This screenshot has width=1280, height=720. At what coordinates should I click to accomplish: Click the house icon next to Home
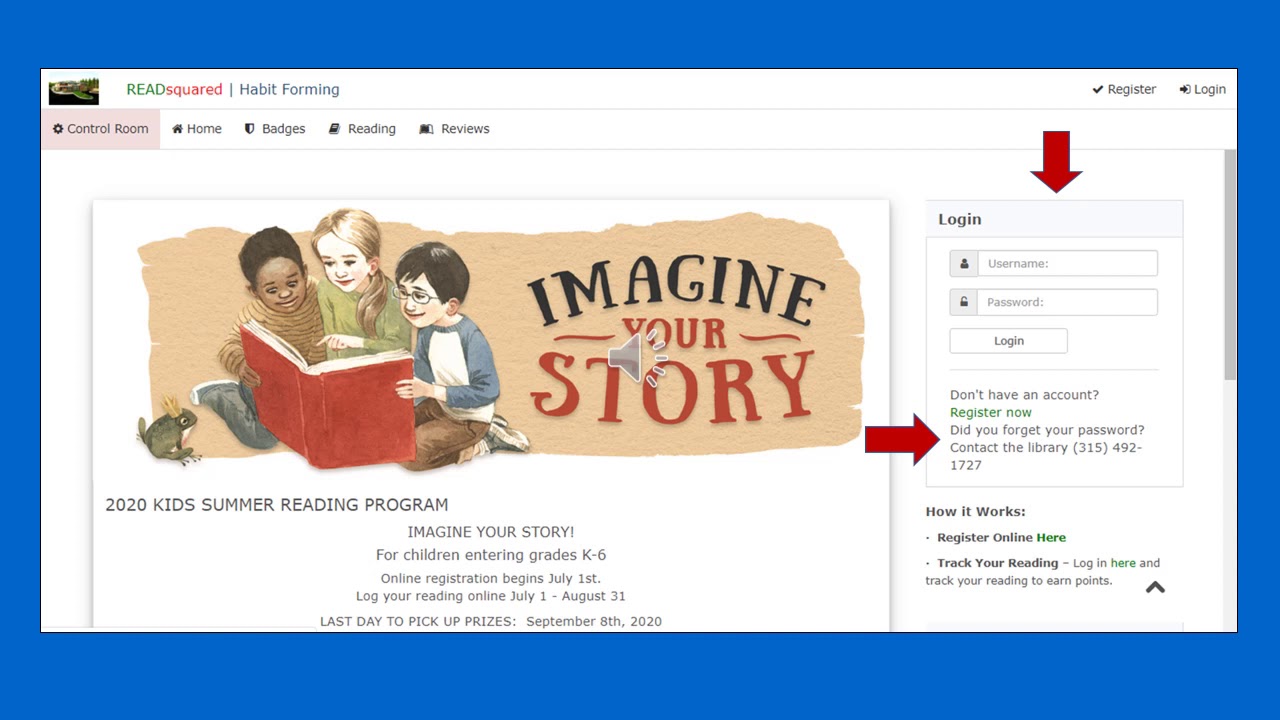point(177,129)
